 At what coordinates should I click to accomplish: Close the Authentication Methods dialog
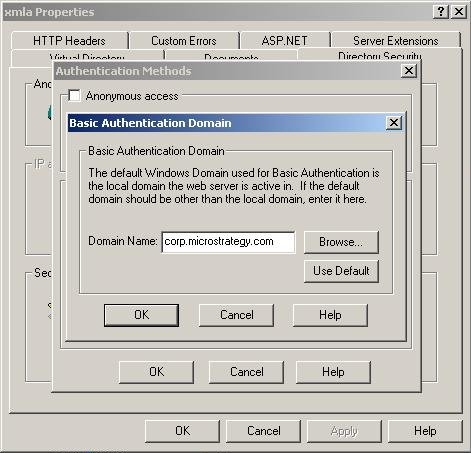coord(409,71)
